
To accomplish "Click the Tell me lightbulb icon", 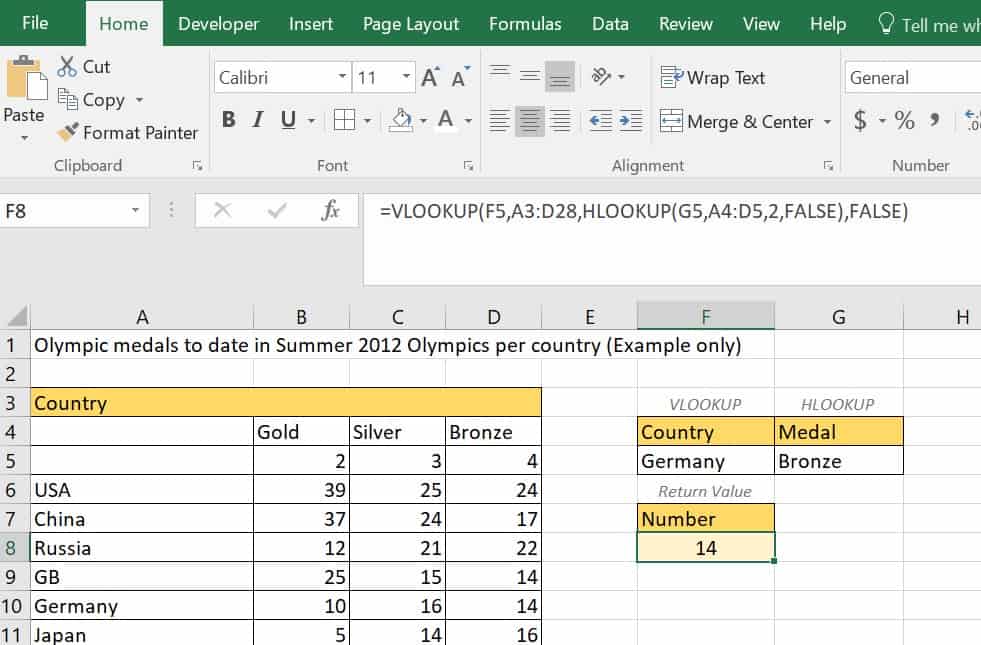I will click(x=886, y=24).
